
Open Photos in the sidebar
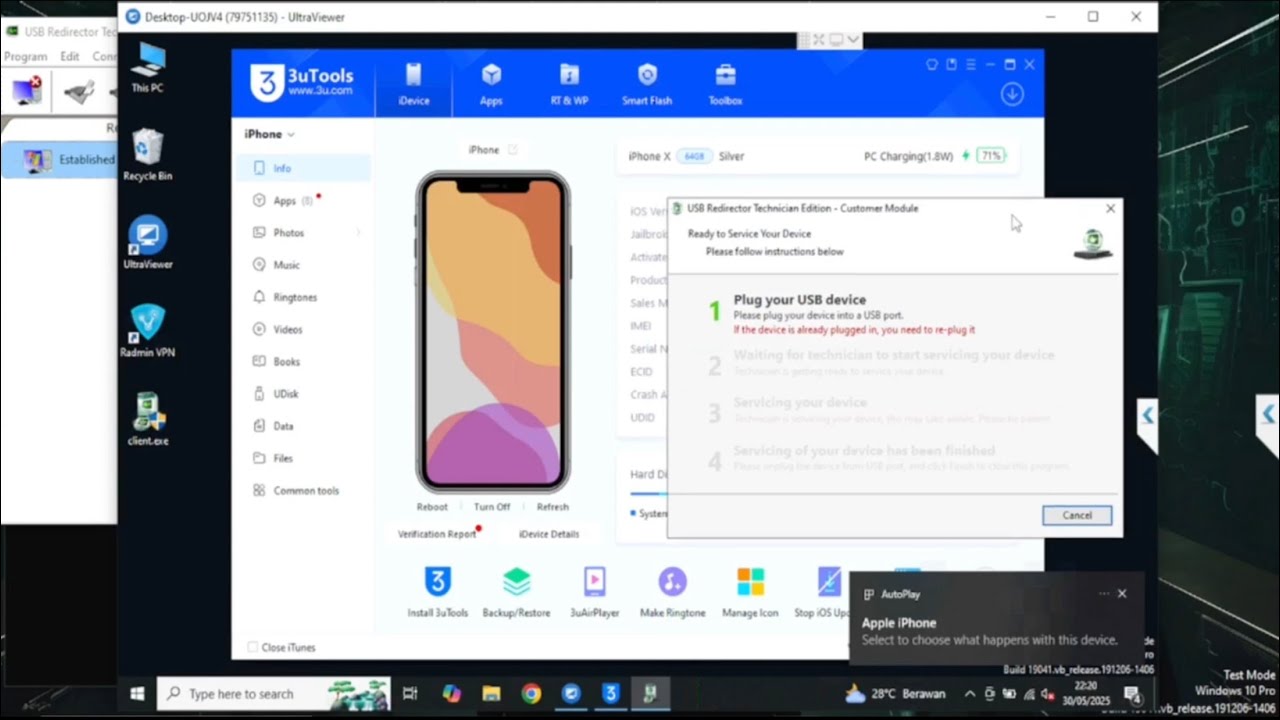tap(304, 232)
